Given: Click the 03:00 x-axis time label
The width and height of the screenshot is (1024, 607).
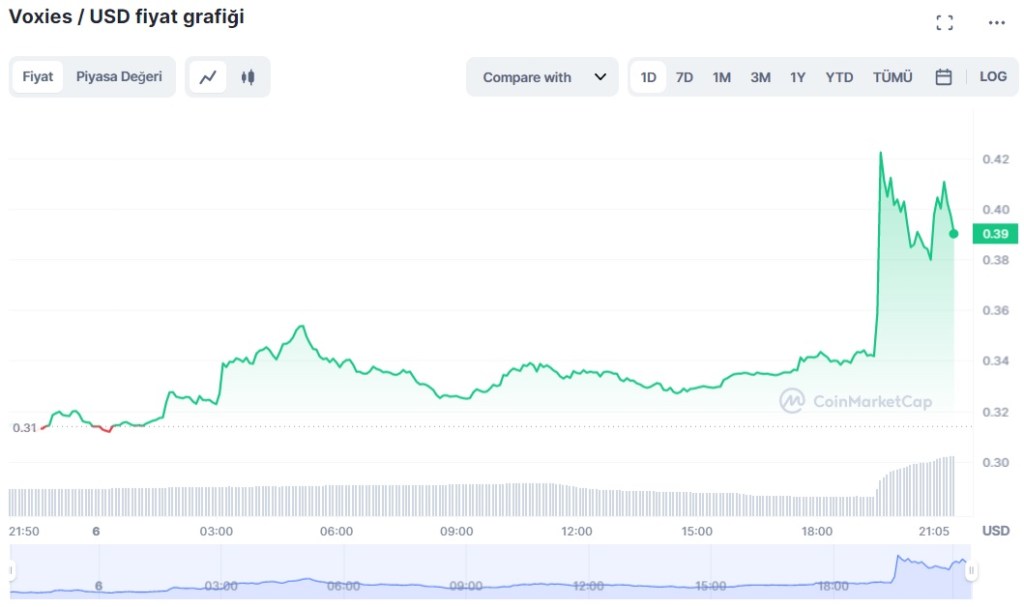Looking at the screenshot, I should [x=216, y=531].
